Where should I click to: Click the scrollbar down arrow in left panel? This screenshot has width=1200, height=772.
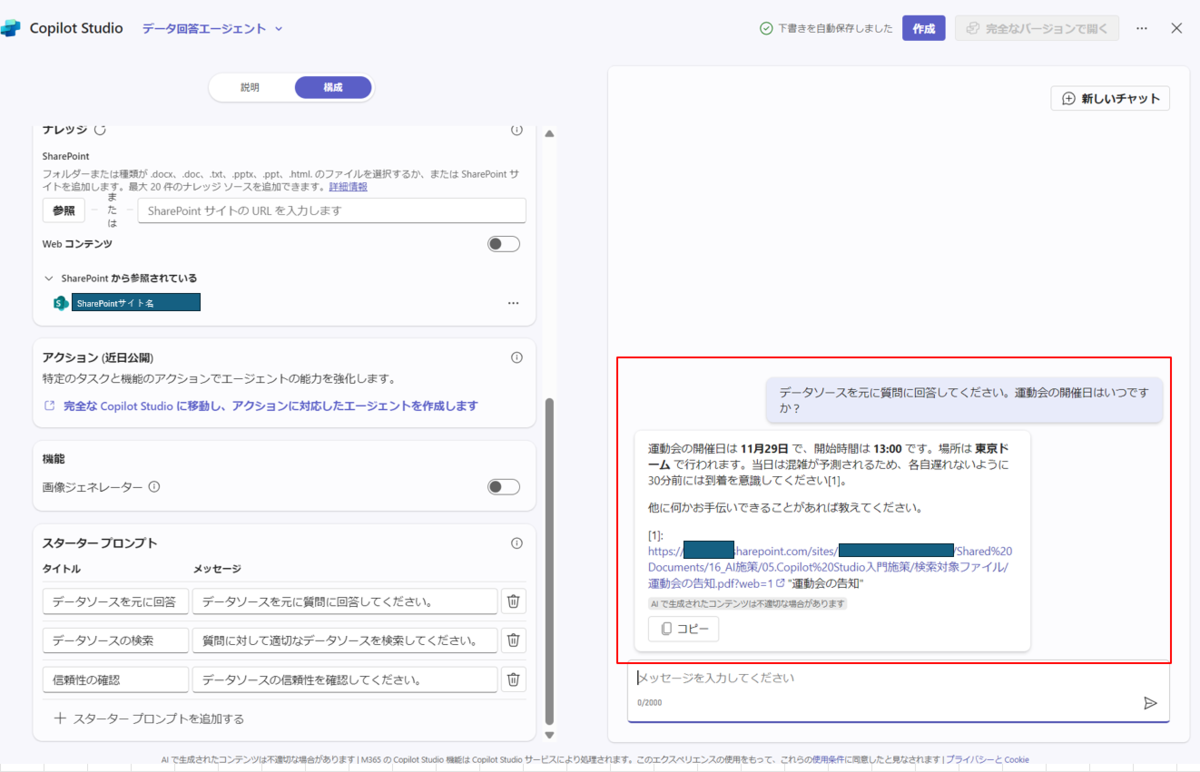pos(549,735)
